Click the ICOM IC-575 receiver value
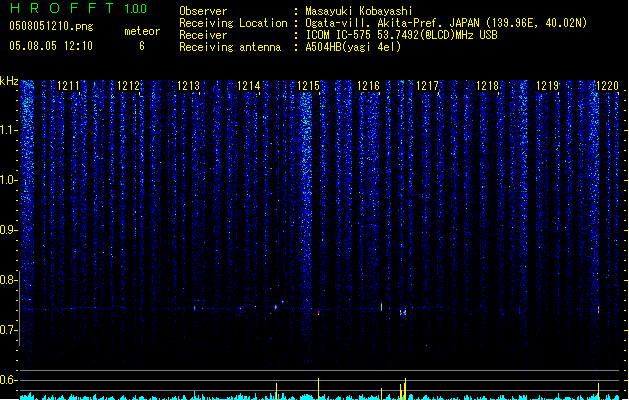Screen dimensions: 629x400 tap(401, 35)
